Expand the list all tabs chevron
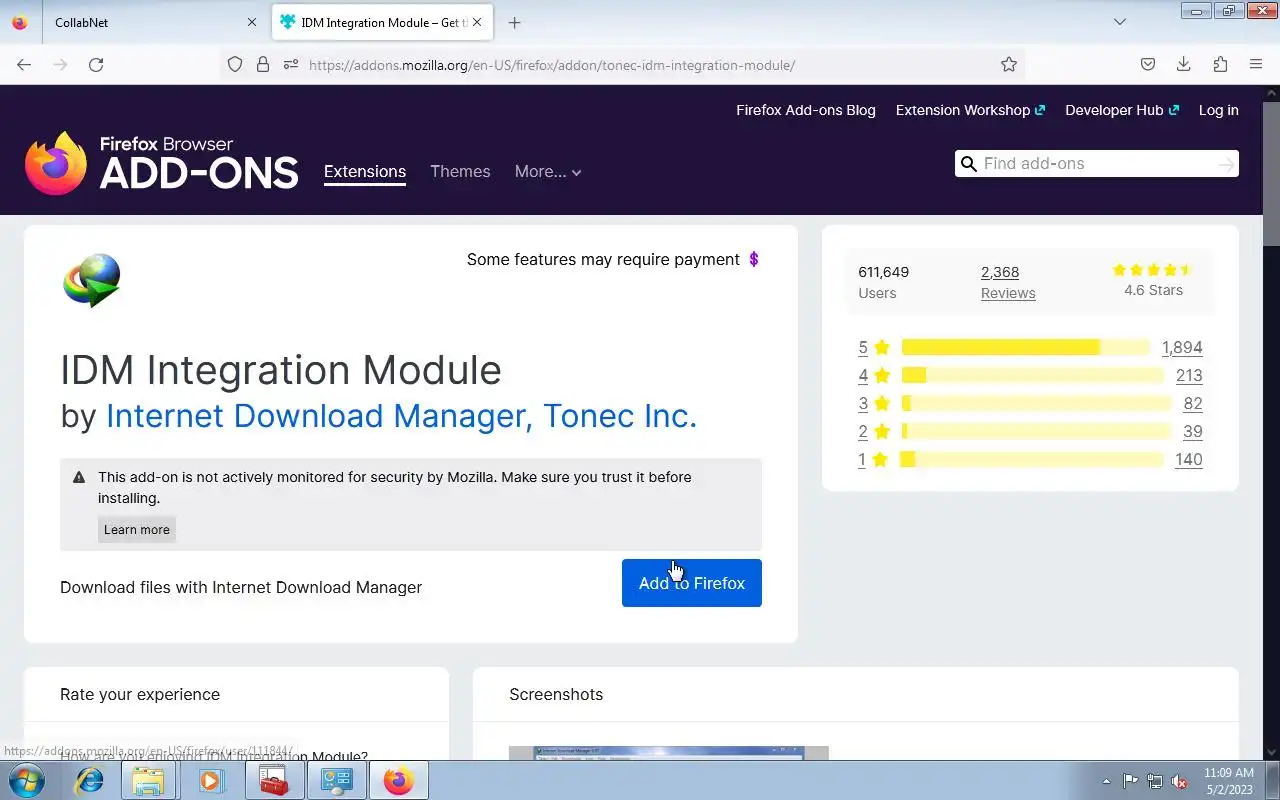Viewport: 1280px width, 800px height. tap(1120, 22)
